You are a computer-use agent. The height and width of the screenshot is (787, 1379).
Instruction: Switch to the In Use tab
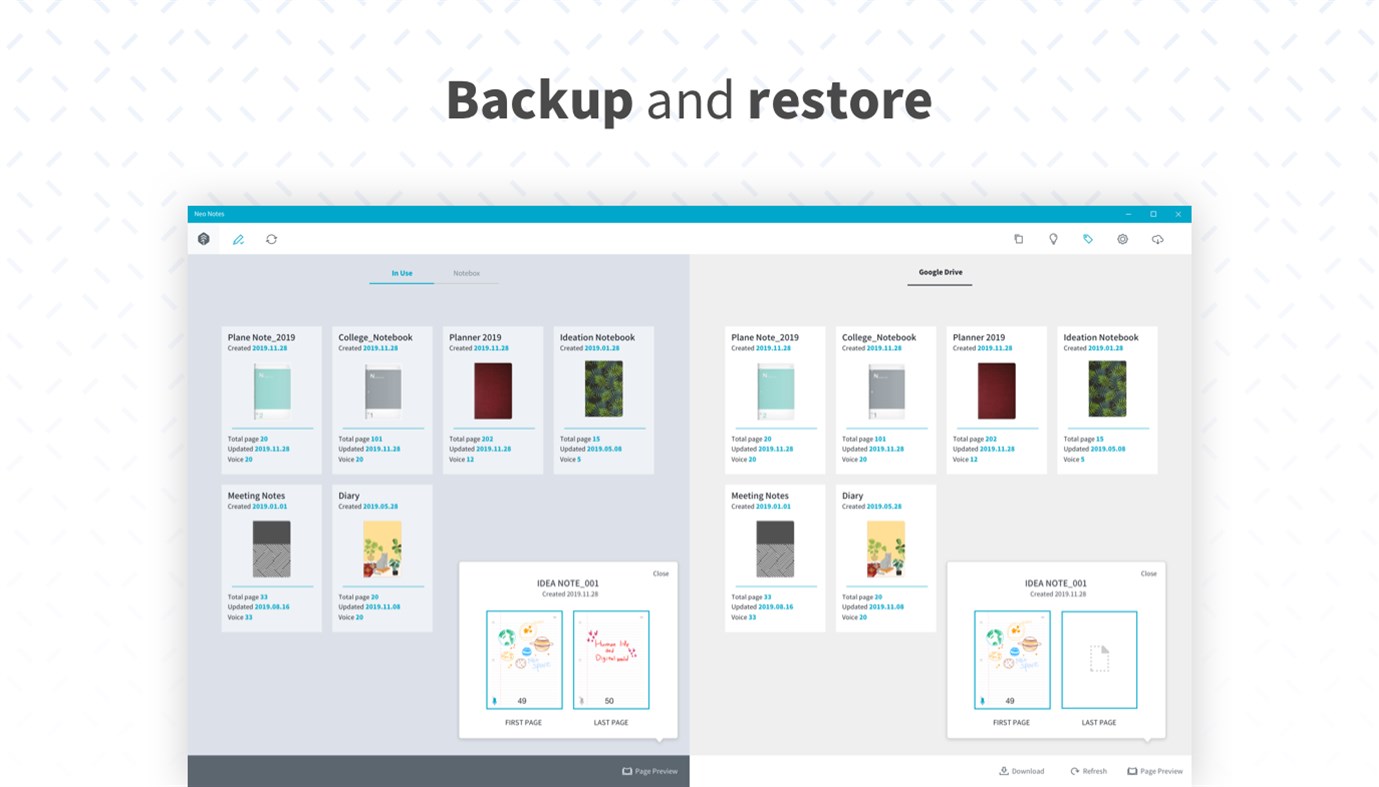tap(401, 272)
